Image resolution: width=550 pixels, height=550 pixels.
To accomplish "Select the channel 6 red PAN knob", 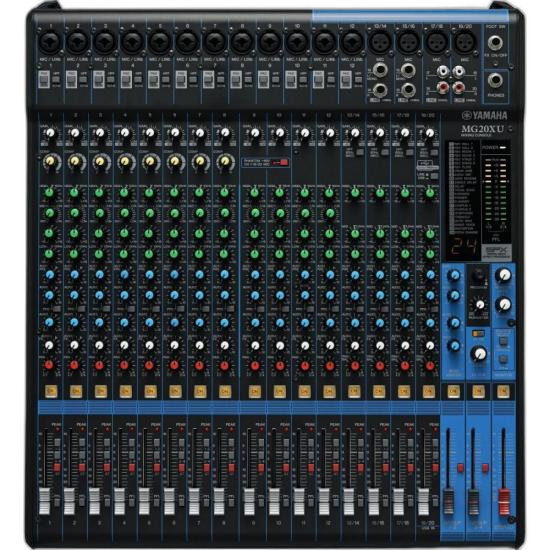I will [174, 365].
